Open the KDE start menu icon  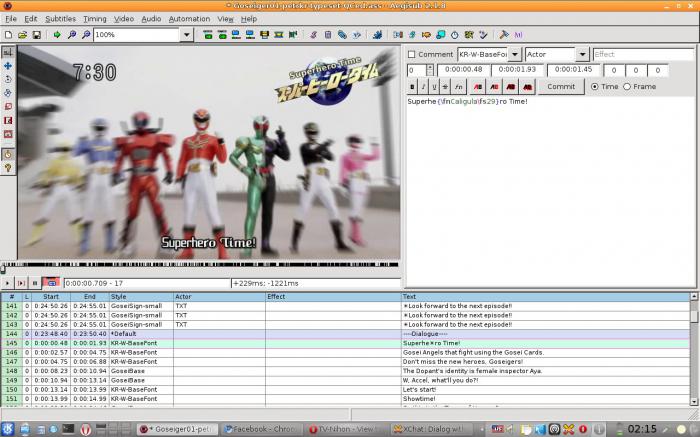[8, 429]
